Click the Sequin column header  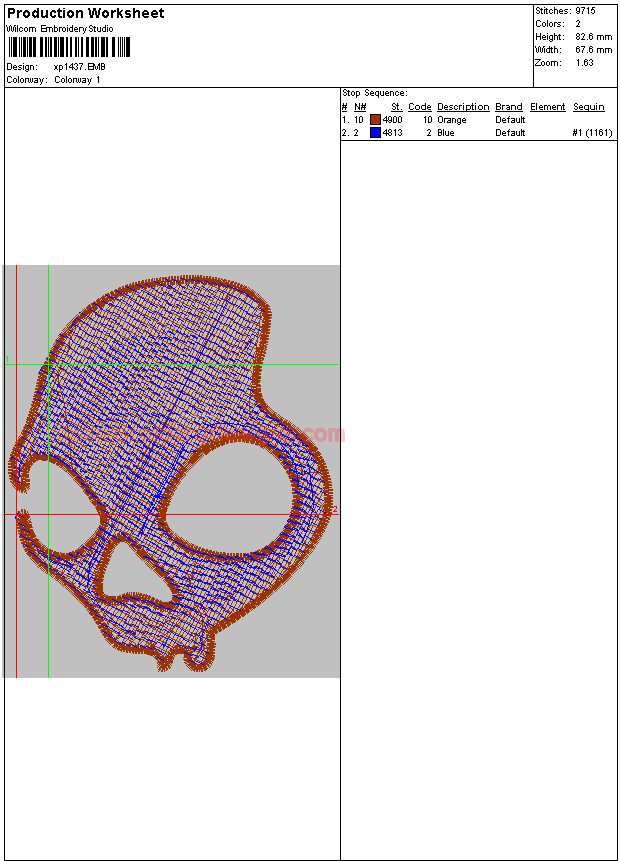589,107
